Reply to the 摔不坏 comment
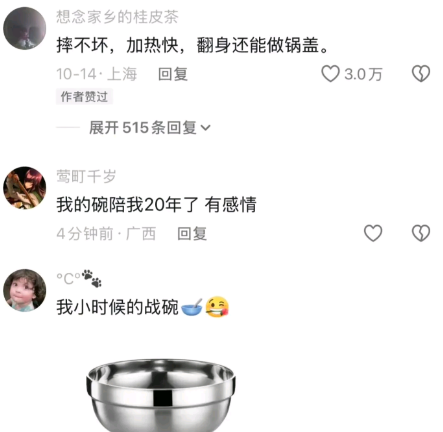This screenshot has width=443, height=432. point(173,74)
